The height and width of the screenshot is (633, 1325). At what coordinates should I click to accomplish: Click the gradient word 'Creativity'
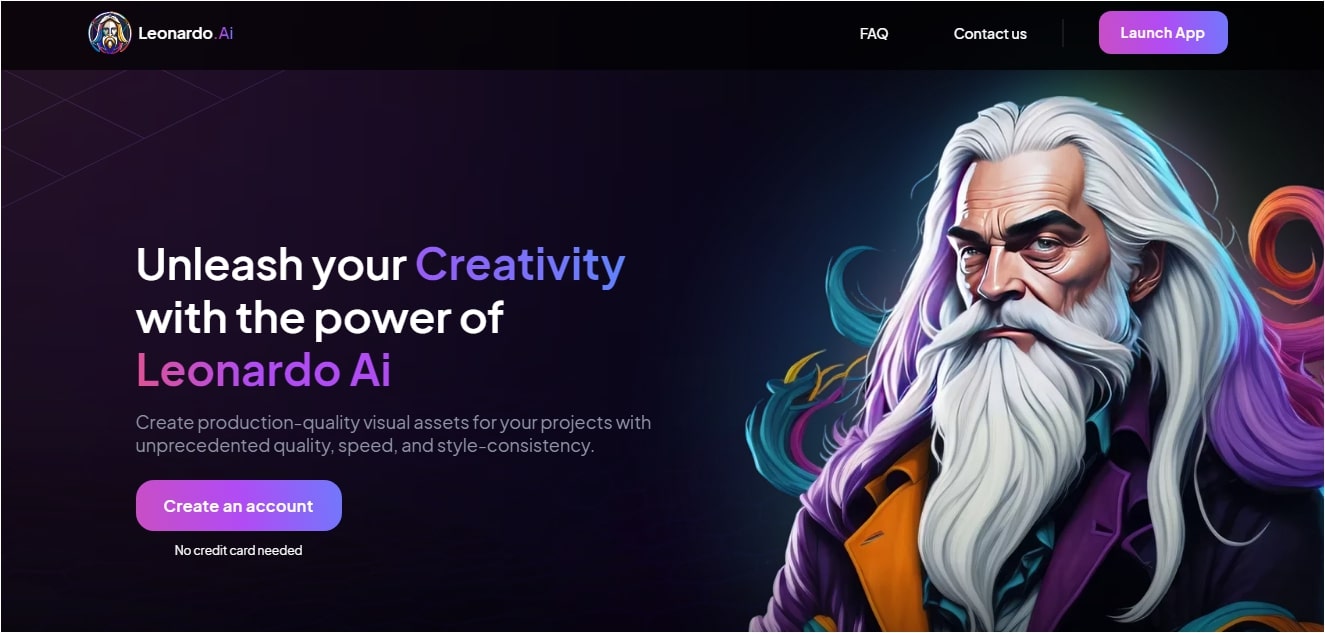(520, 265)
